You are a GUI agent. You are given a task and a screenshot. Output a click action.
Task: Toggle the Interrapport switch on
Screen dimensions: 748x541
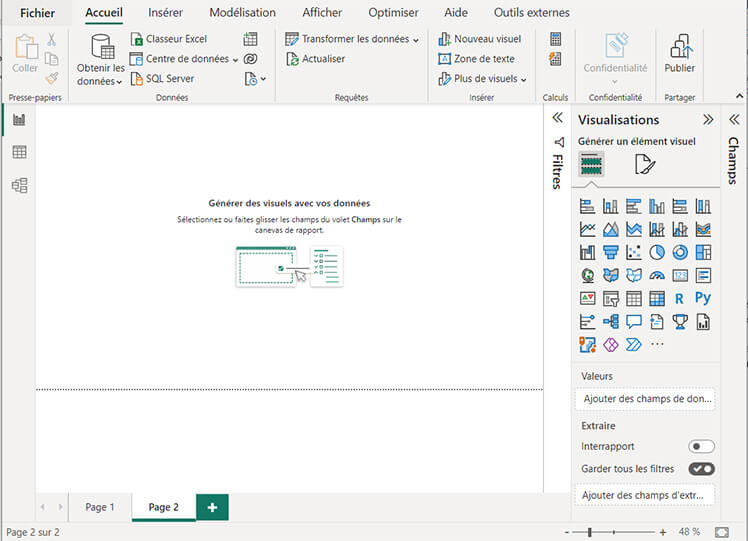point(701,447)
